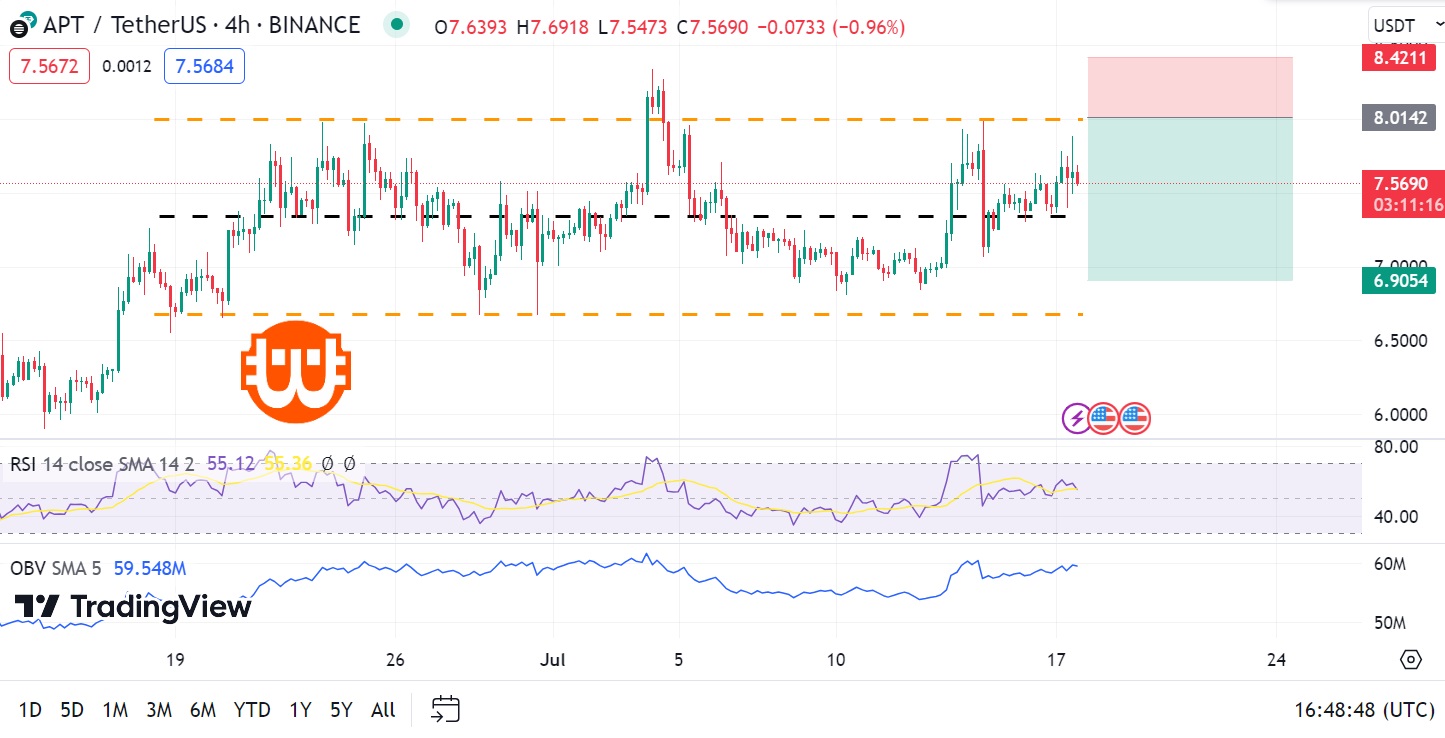Viewport: 1445px width, 738px height.
Task: Select the red stop-loss zone of position
Action: [1190, 87]
